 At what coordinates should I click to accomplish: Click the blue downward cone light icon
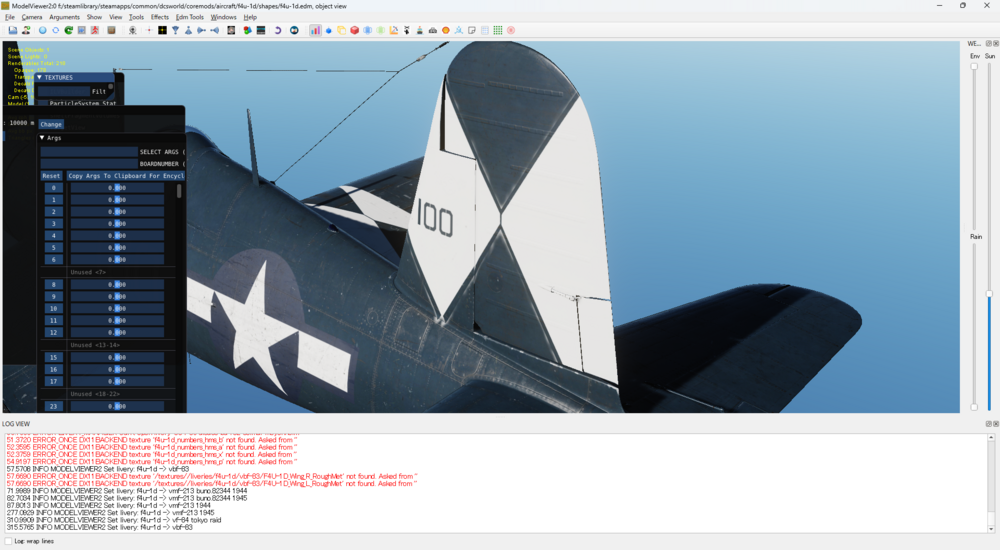tap(175, 30)
